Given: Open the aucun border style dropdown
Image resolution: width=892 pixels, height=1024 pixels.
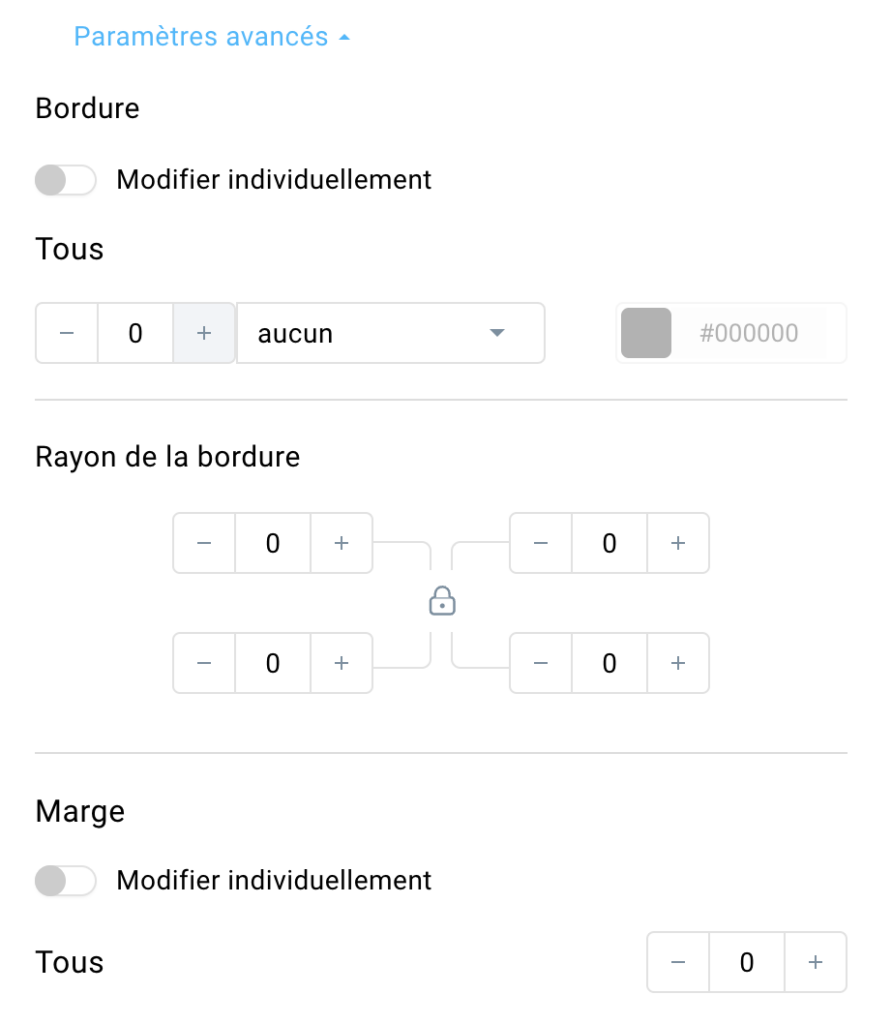Looking at the screenshot, I should point(390,333).
